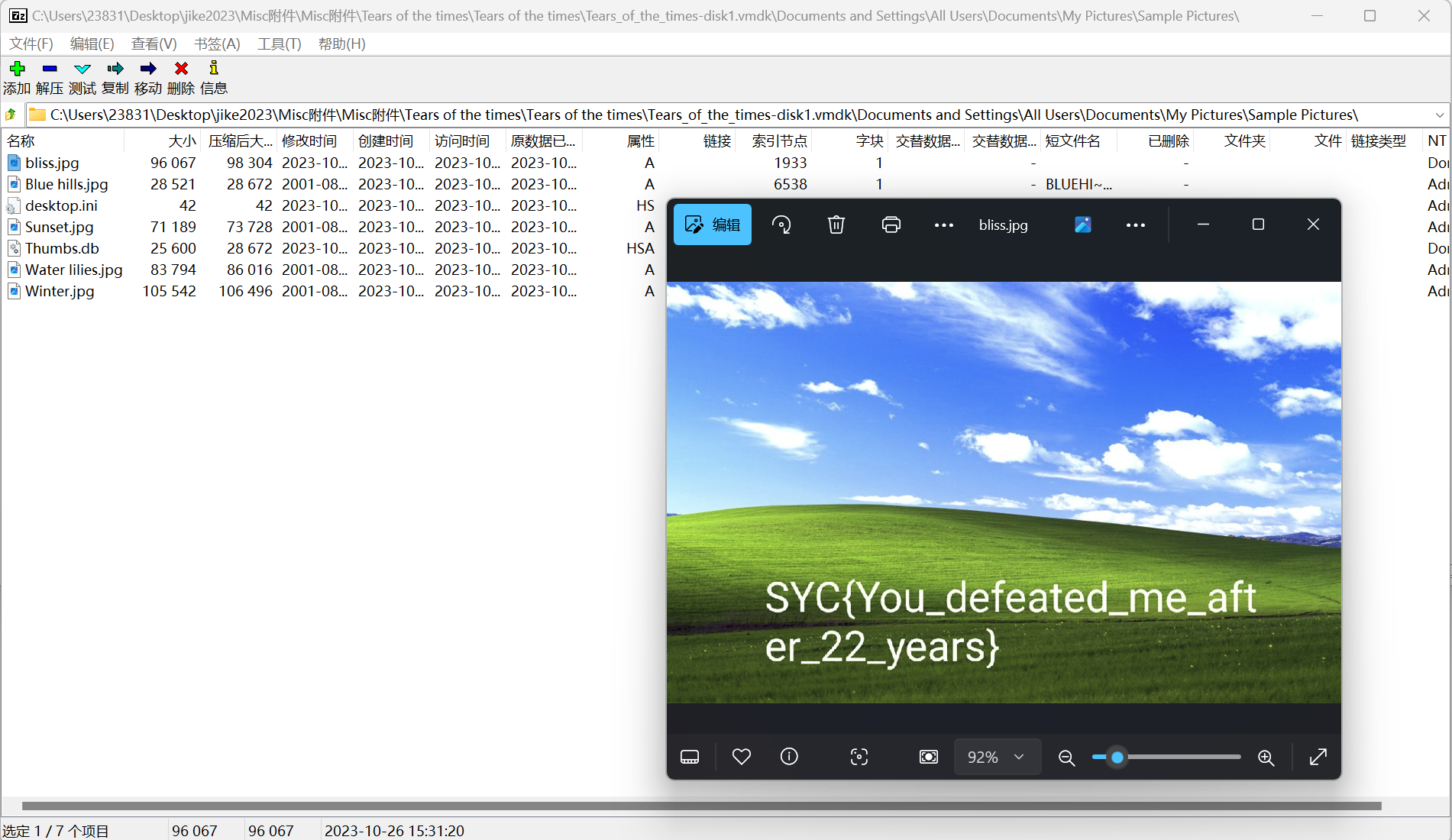Select the Winter.jpg file
The height and width of the screenshot is (840, 1452).
(60, 291)
